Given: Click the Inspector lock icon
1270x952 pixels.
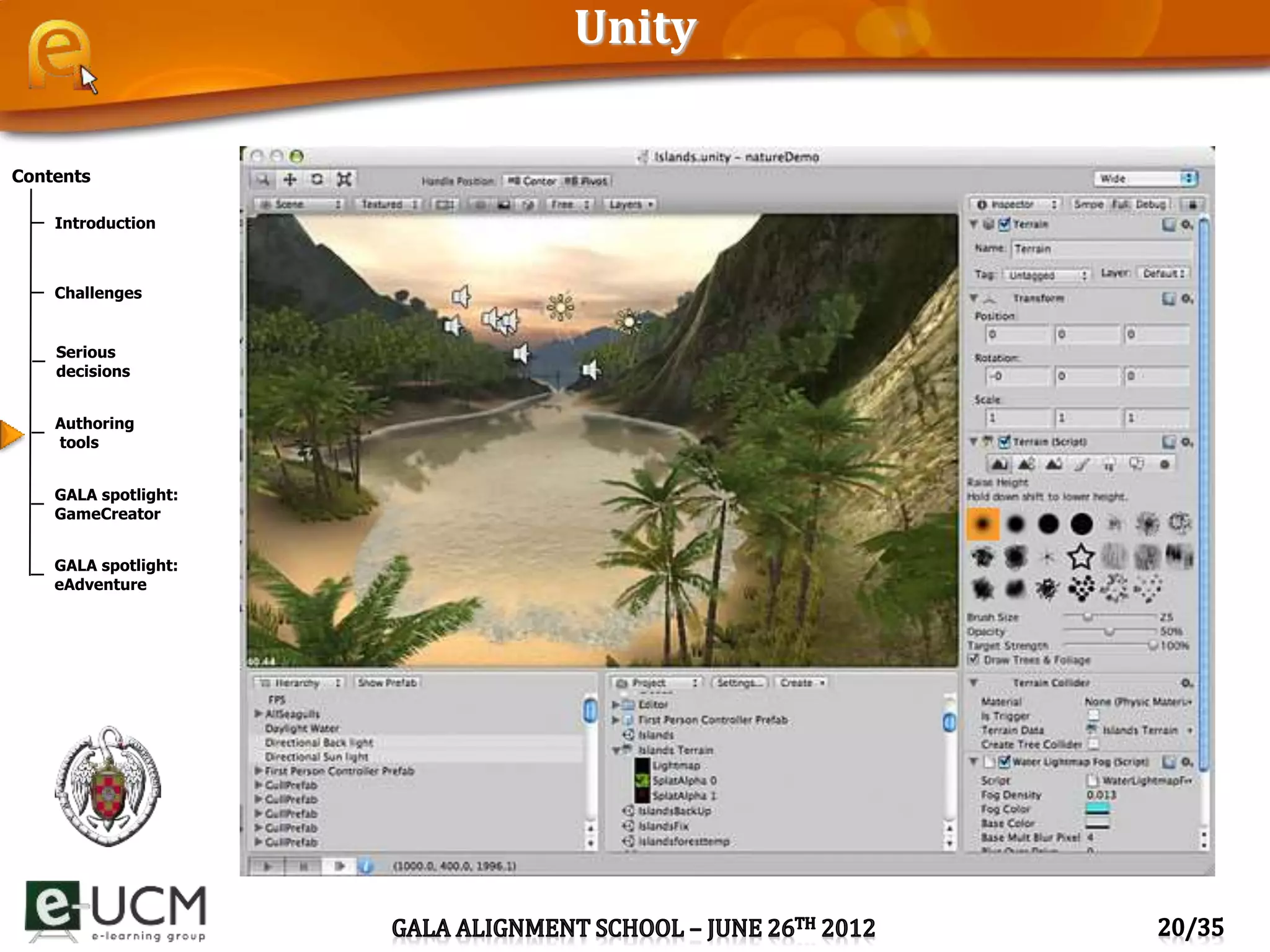Looking at the screenshot, I should point(1192,205).
